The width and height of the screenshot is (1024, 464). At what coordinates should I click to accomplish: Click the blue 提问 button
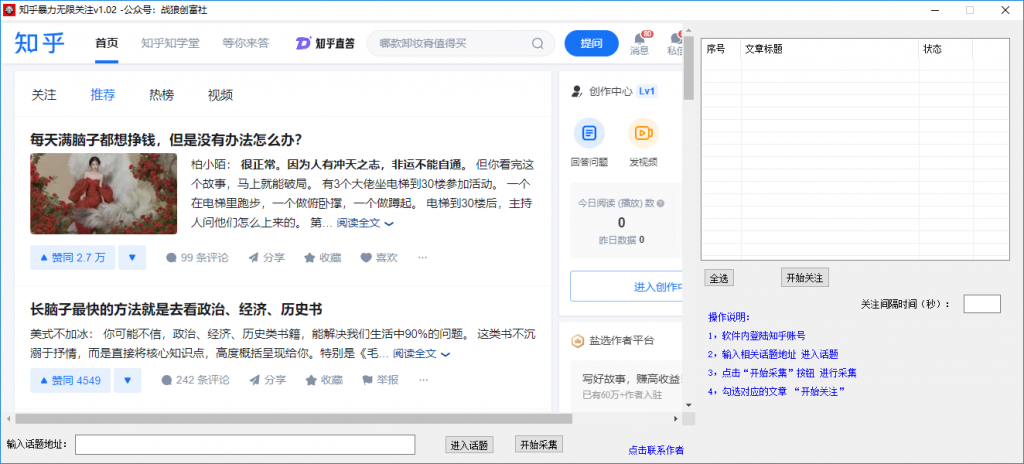pyautogui.click(x=591, y=43)
